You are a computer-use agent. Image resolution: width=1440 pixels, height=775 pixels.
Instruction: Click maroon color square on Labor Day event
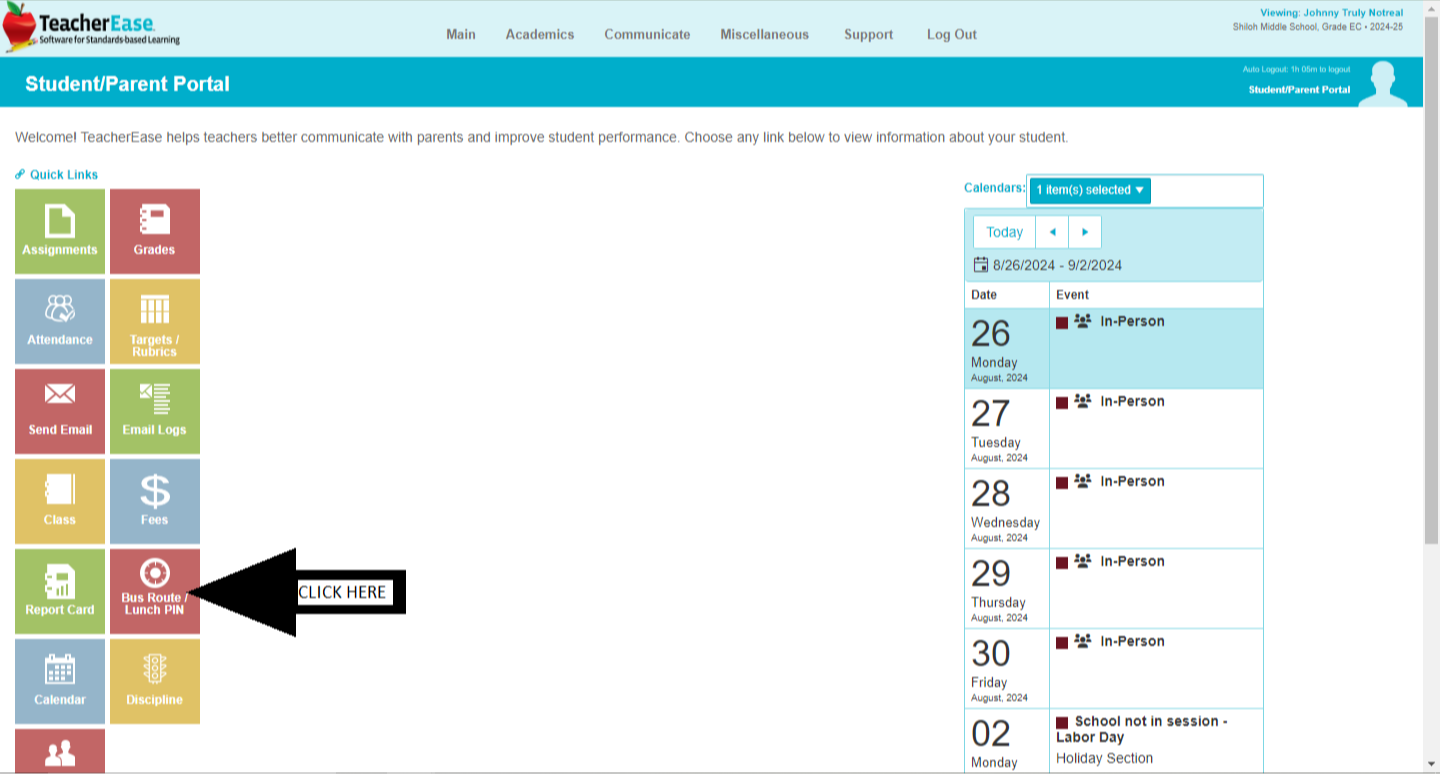[1062, 723]
